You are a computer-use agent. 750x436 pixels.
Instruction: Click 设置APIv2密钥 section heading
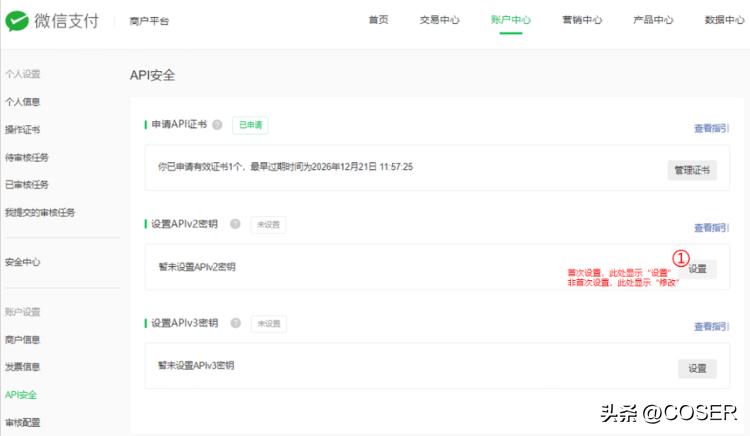click(x=185, y=224)
